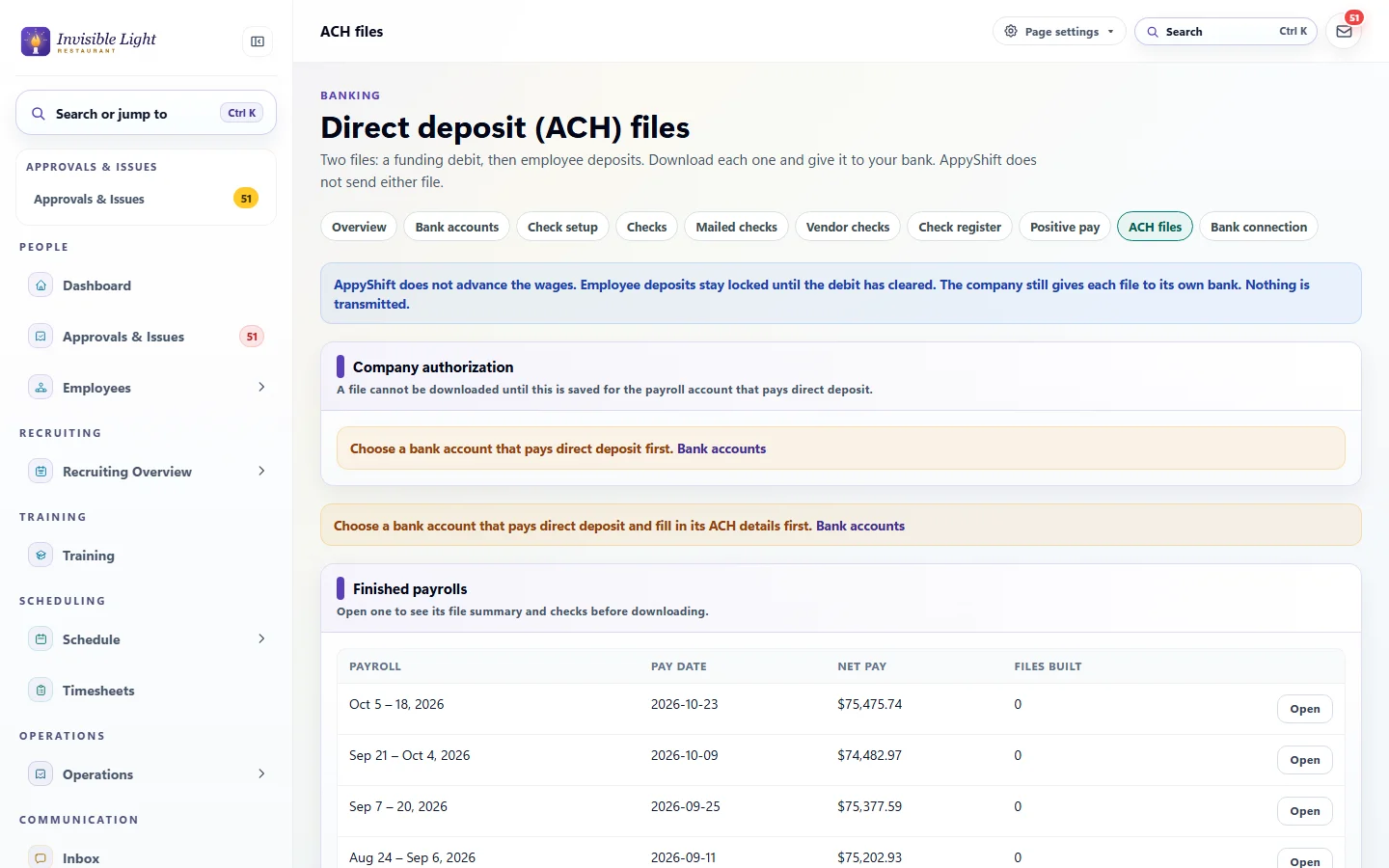Open the Sep 7 – 20, 2026 payroll

tap(1305, 811)
